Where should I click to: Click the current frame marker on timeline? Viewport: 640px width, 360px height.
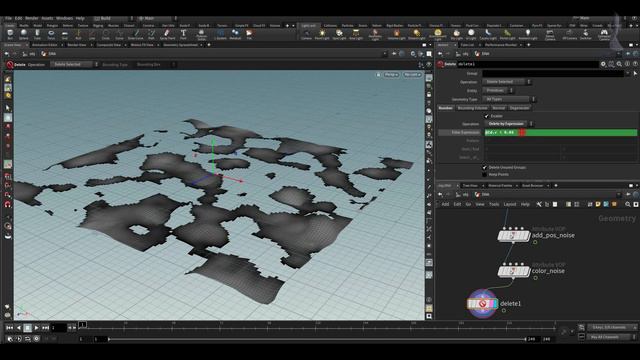coord(82,324)
